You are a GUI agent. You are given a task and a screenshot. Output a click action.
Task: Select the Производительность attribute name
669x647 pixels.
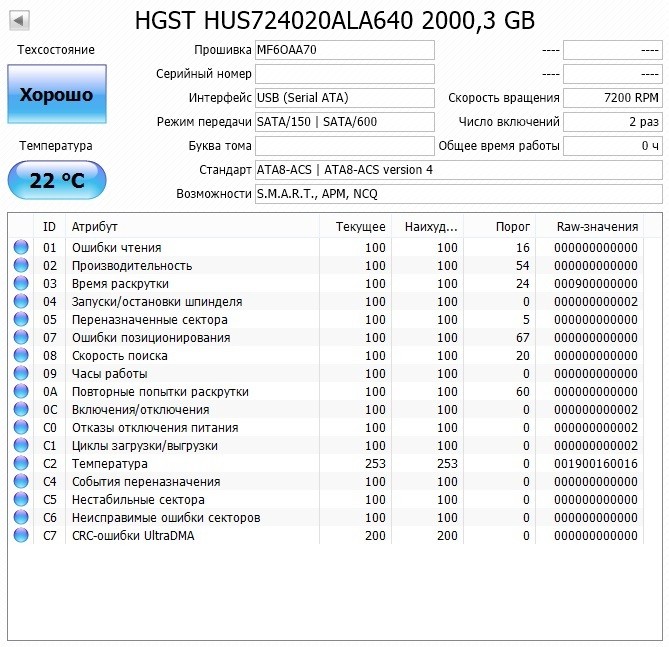(132, 265)
